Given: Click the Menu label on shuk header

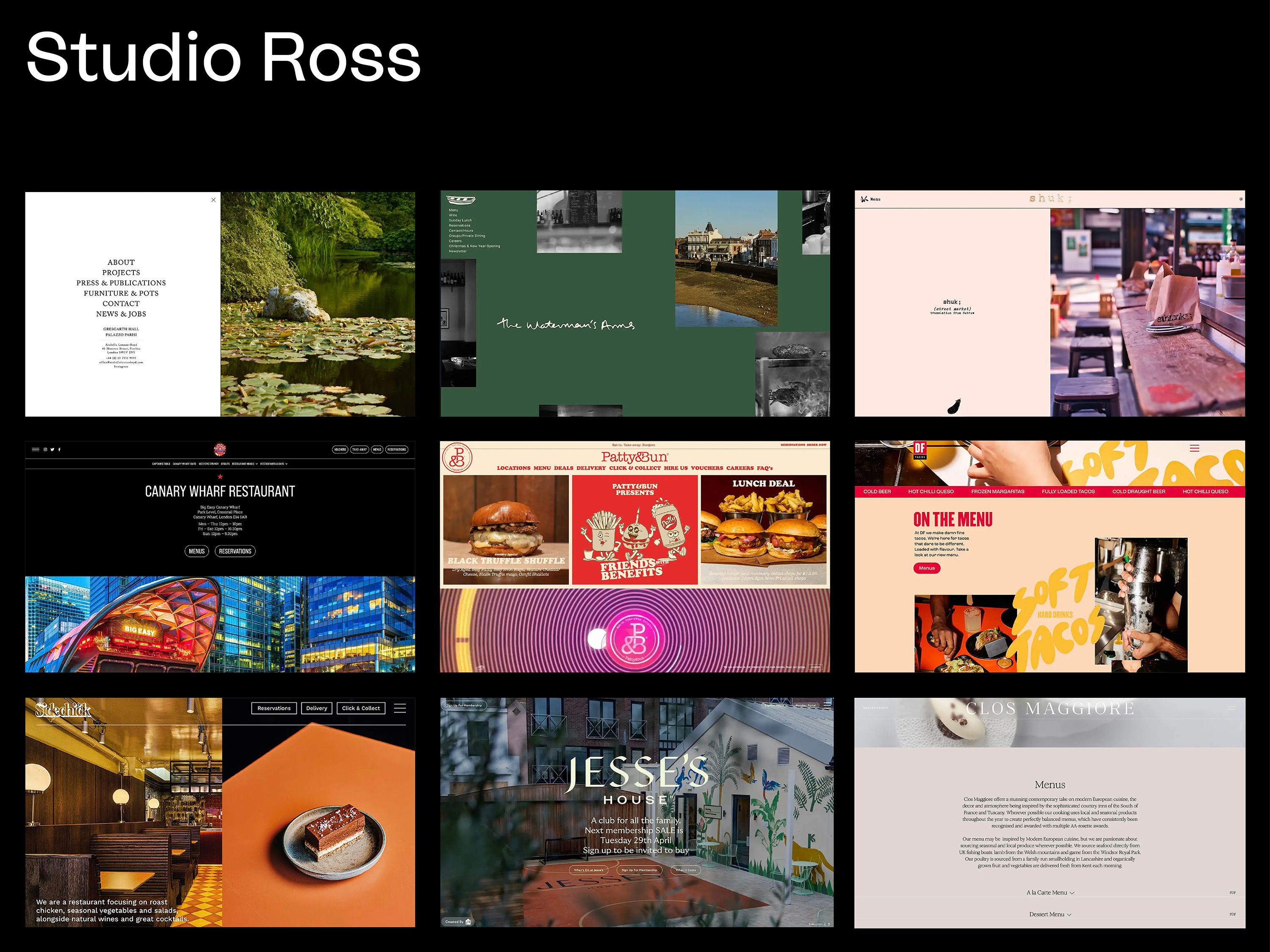Looking at the screenshot, I should [x=875, y=200].
